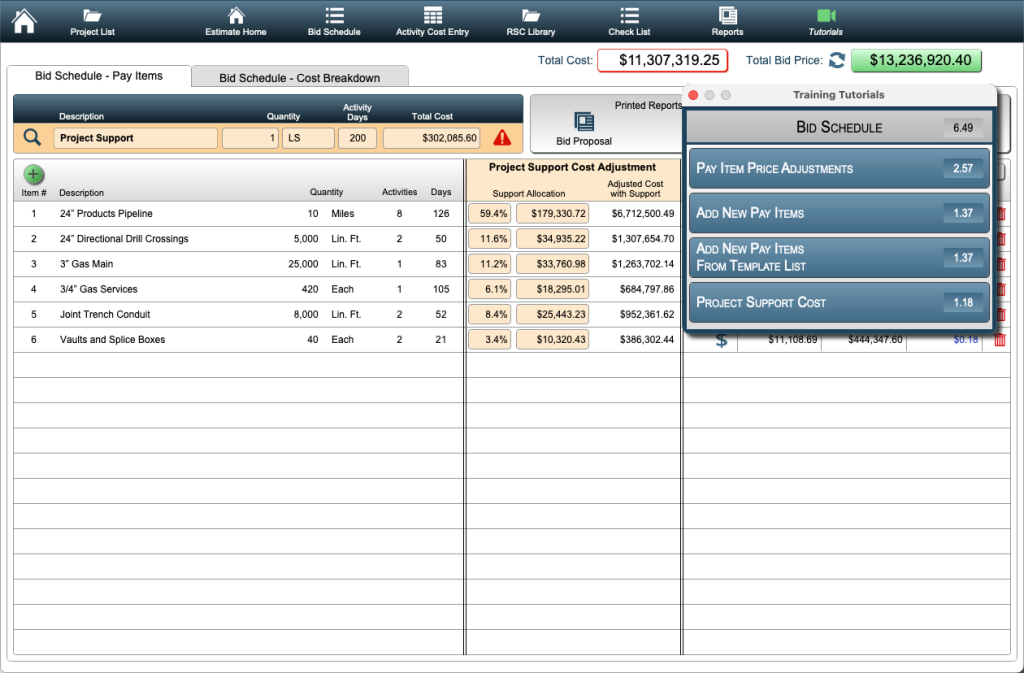1024x673 pixels.
Task: Delete Vaults and Splice Boxes with trash icon
Action: (x=1000, y=340)
